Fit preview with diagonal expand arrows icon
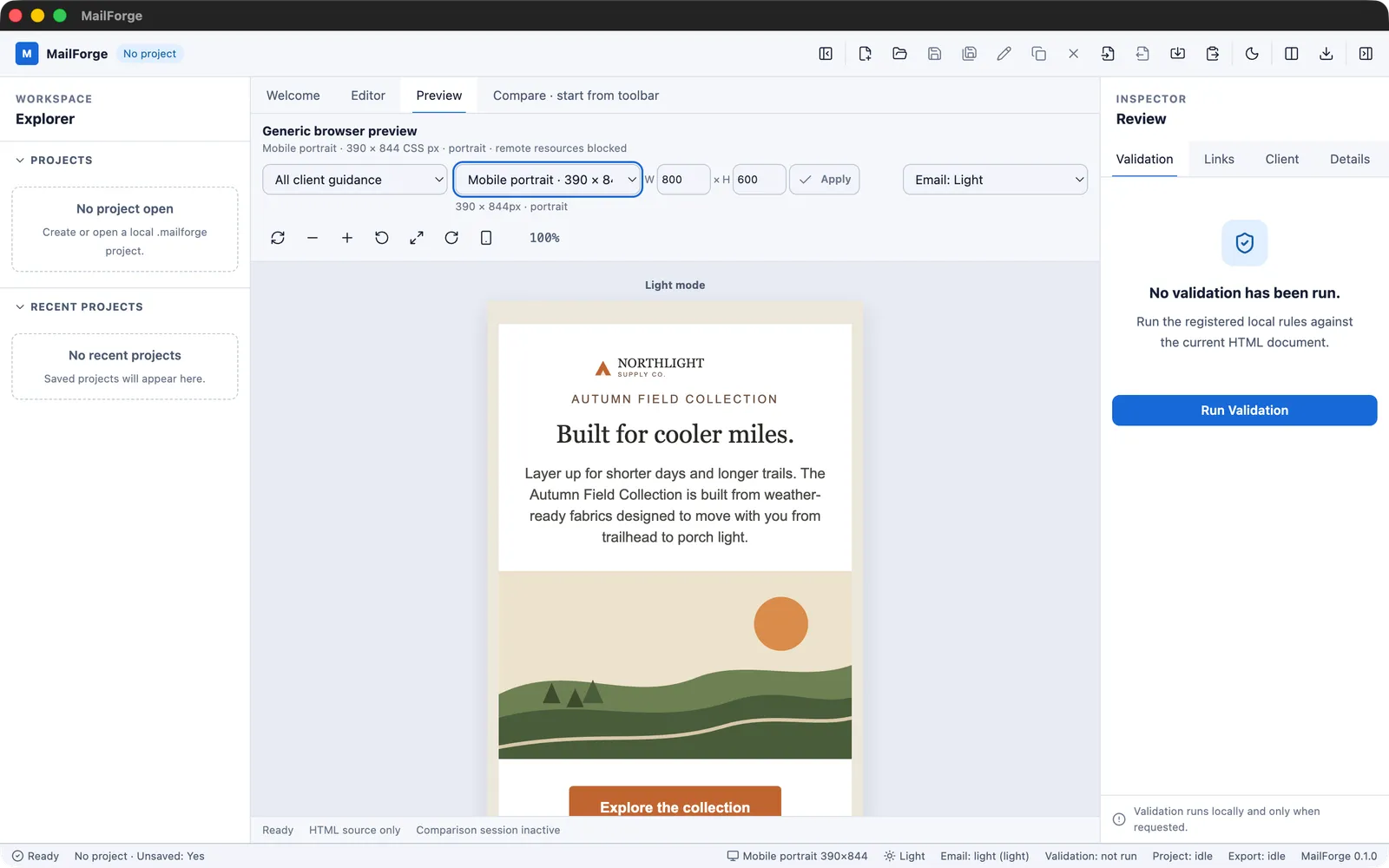The width and height of the screenshot is (1389, 868). tap(417, 238)
